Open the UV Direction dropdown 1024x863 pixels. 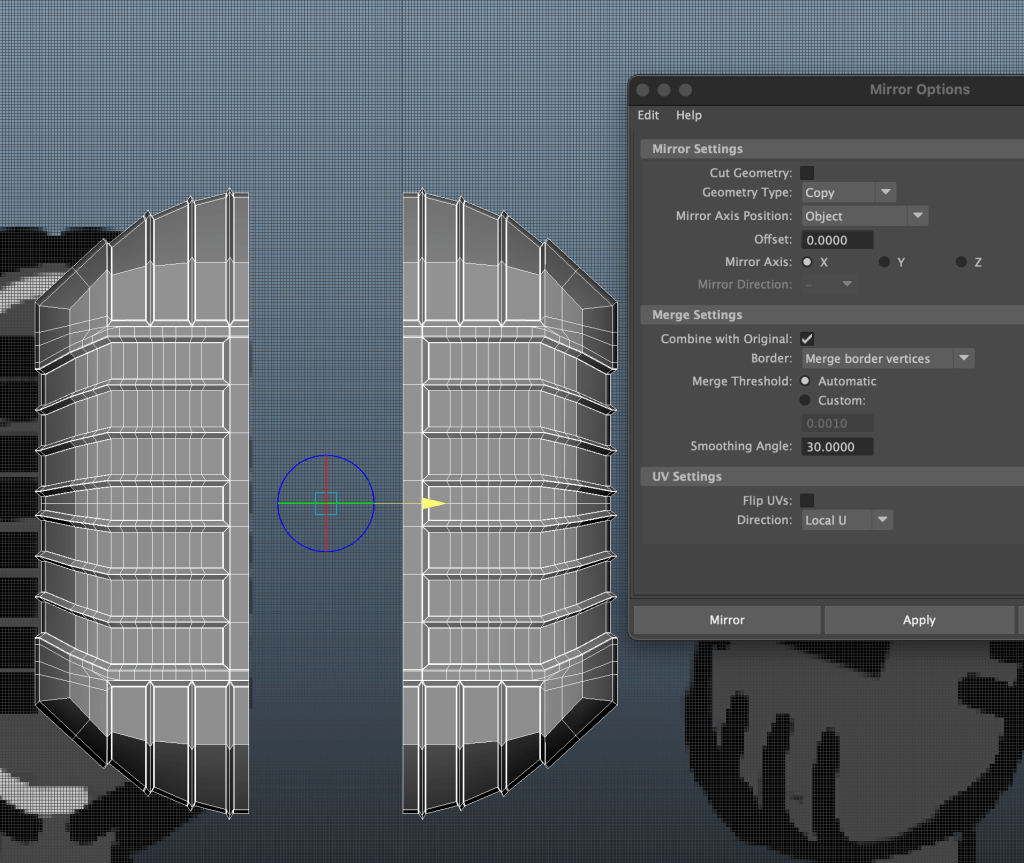[846, 520]
